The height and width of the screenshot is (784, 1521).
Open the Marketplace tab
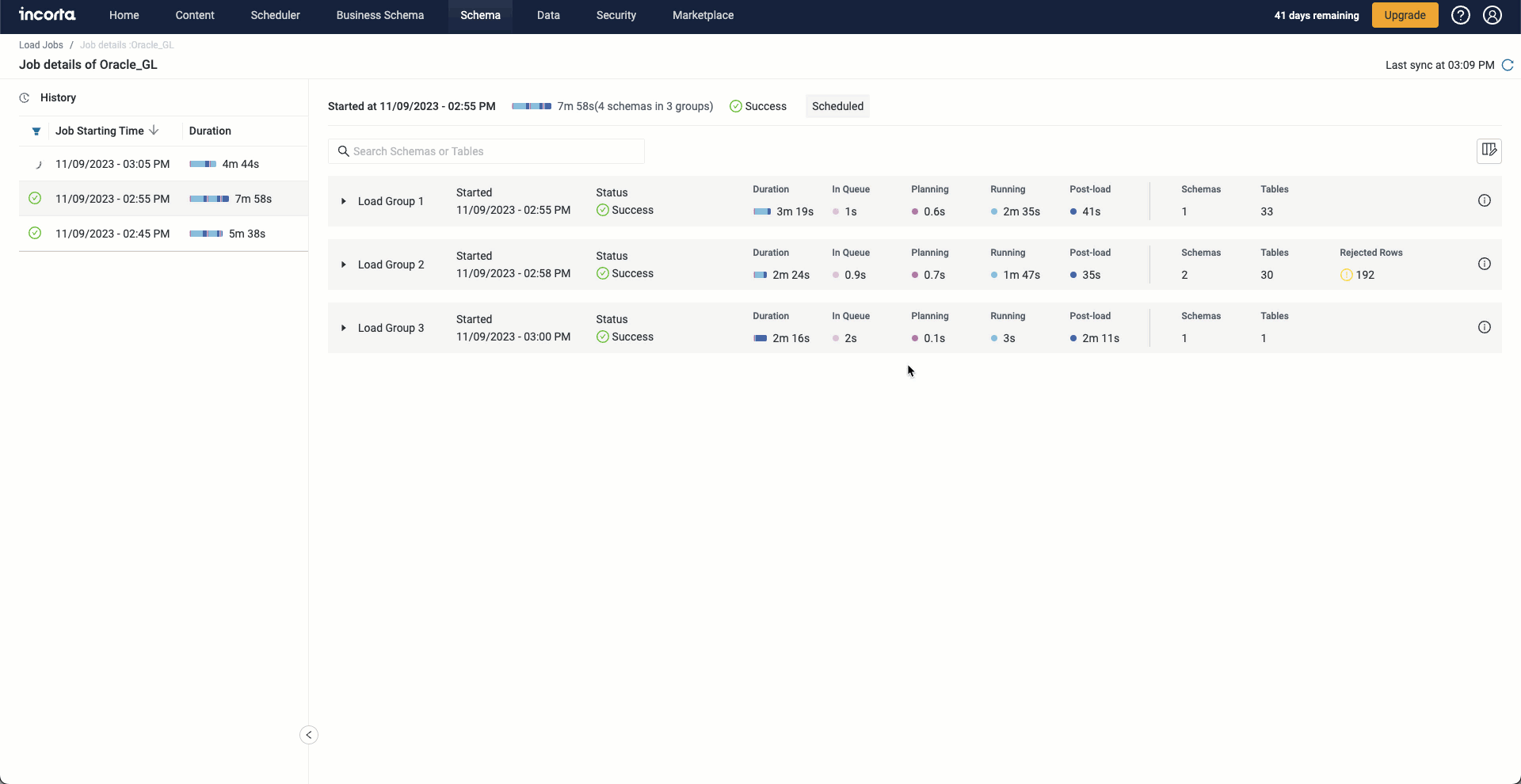[x=703, y=15]
